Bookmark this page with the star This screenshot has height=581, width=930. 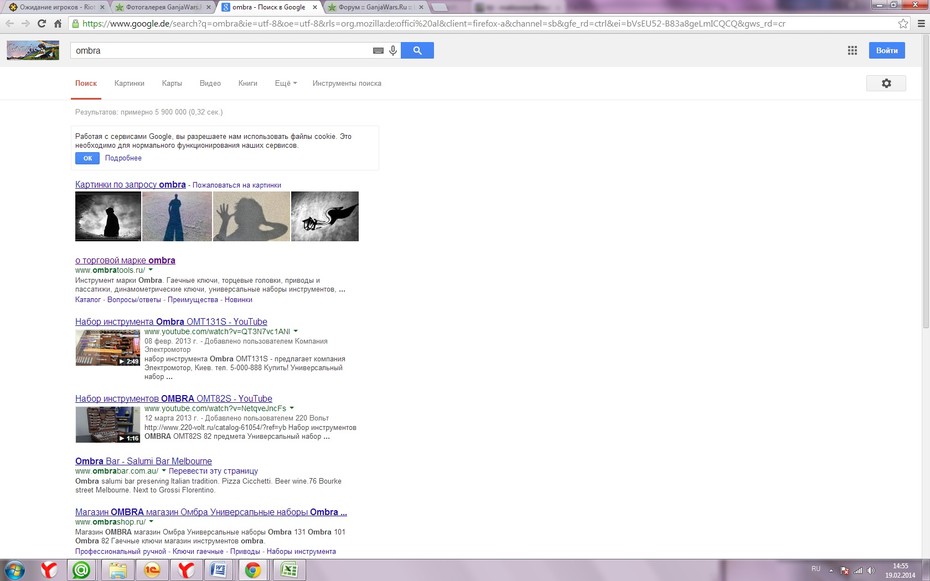[903, 24]
